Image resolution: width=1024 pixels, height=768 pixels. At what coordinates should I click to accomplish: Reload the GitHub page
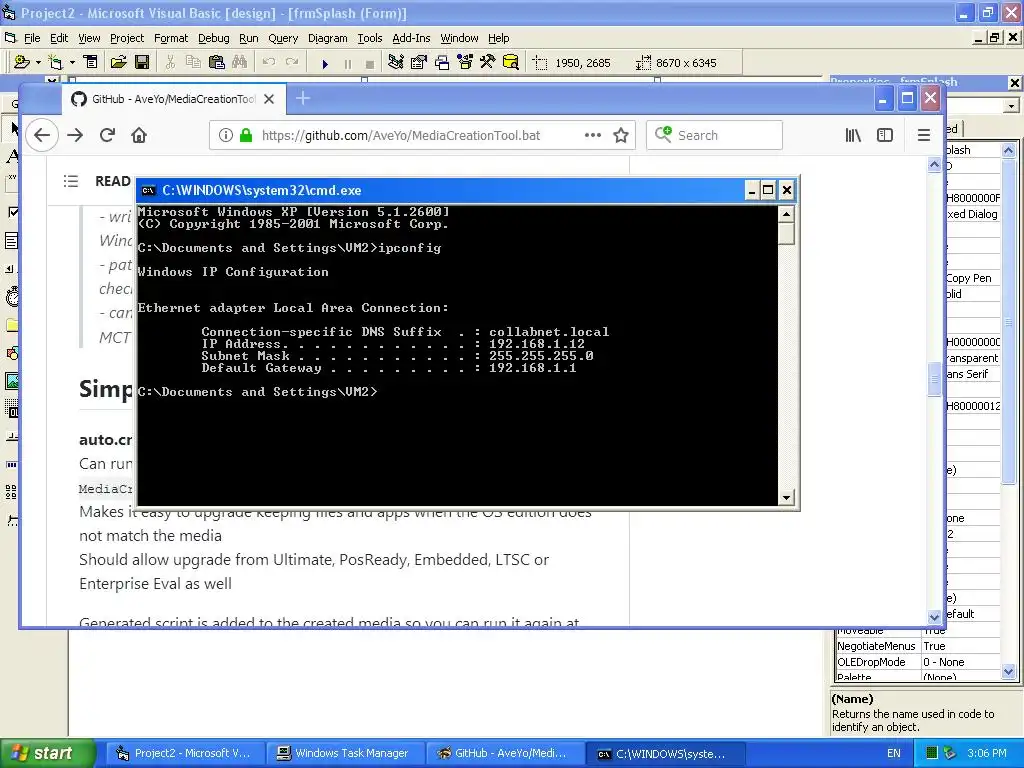(107, 135)
